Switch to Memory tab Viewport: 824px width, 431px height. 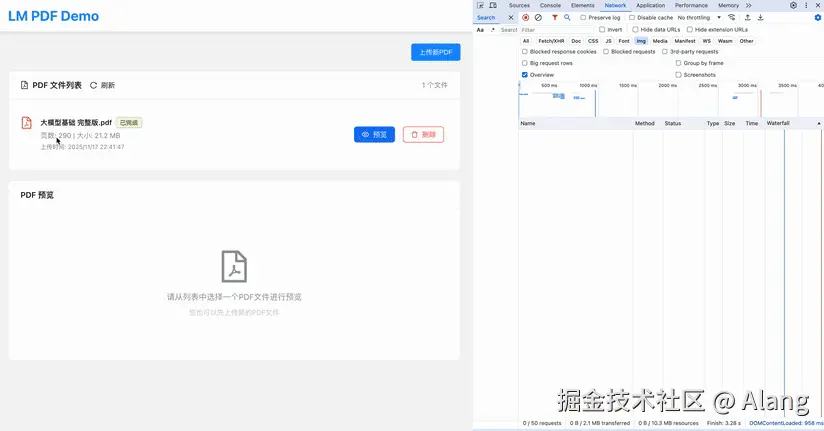pyautogui.click(x=728, y=5)
